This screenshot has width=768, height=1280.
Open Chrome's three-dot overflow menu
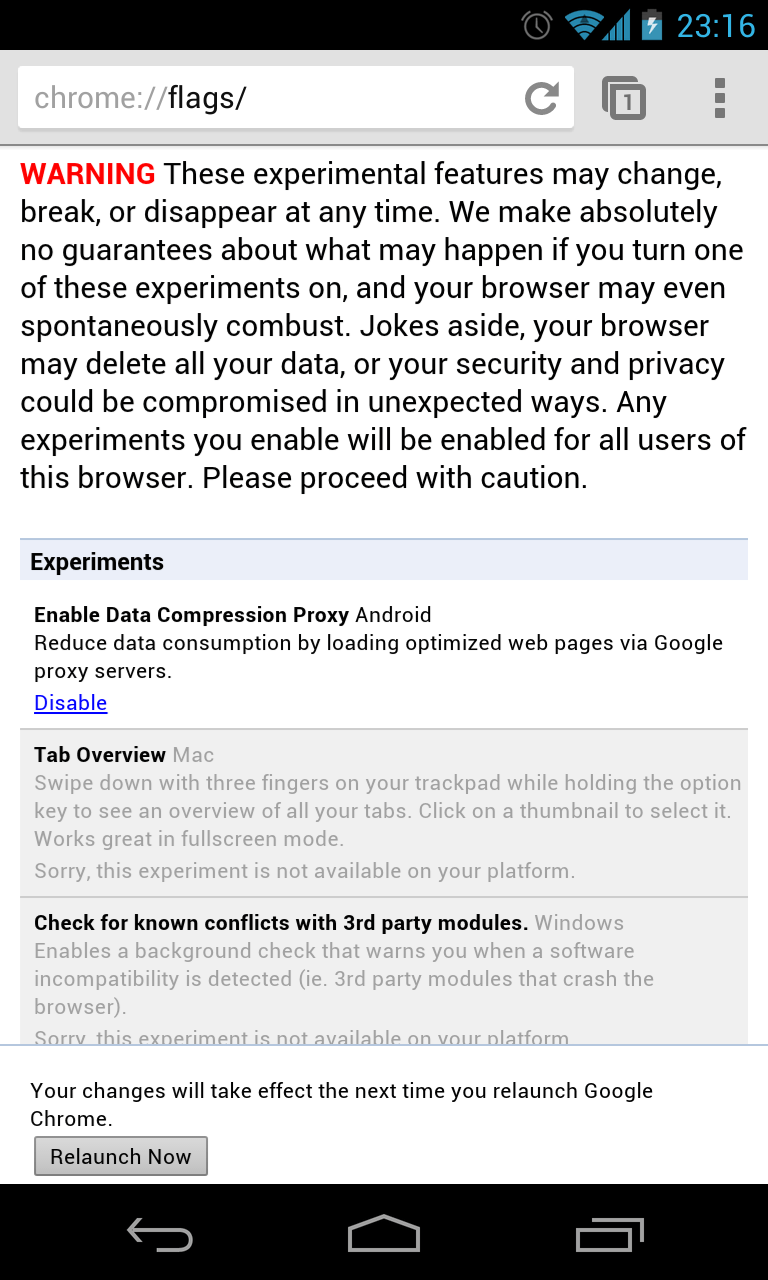tap(719, 98)
